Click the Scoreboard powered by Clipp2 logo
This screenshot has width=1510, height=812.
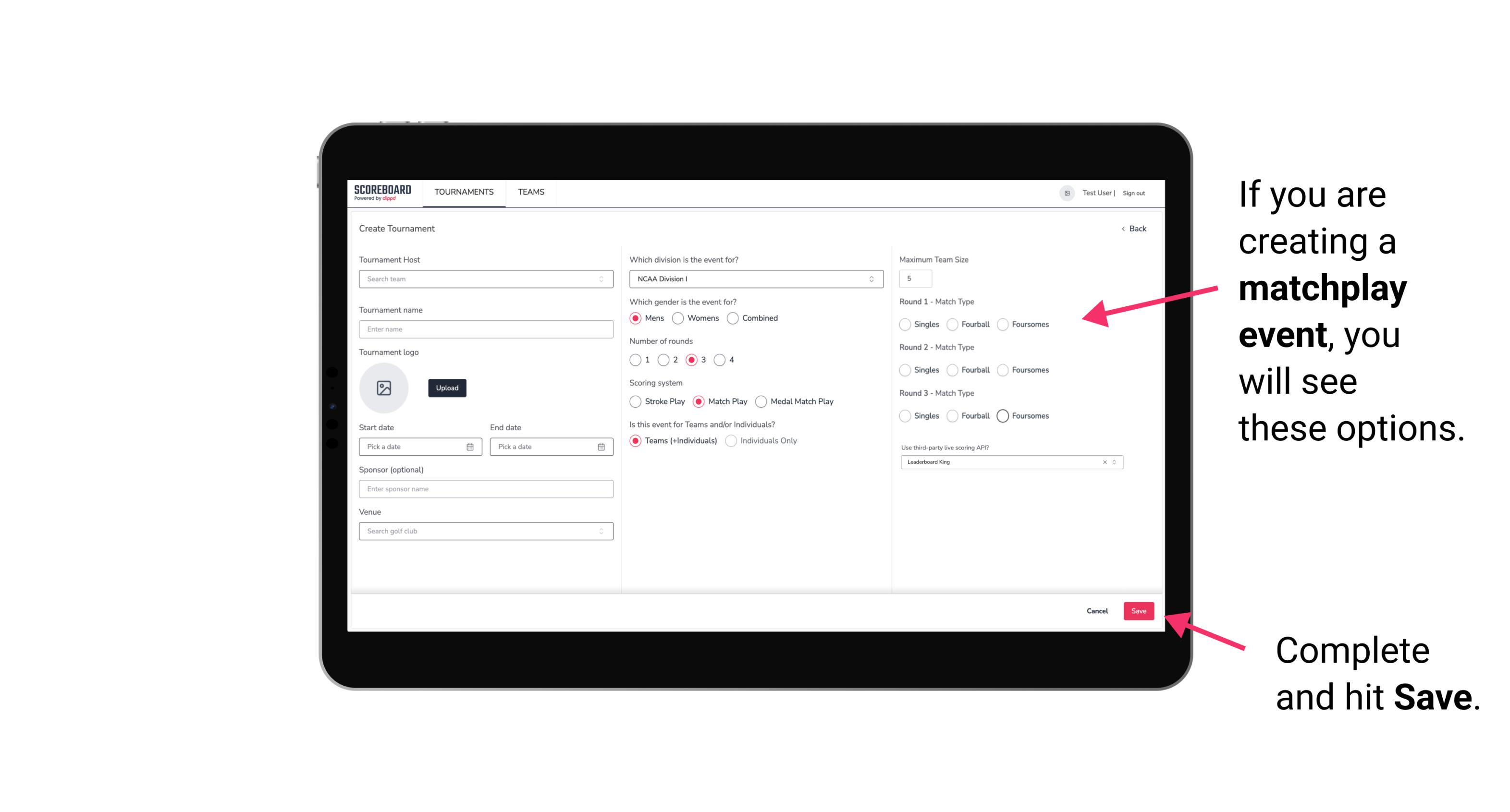tap(382, 192)
